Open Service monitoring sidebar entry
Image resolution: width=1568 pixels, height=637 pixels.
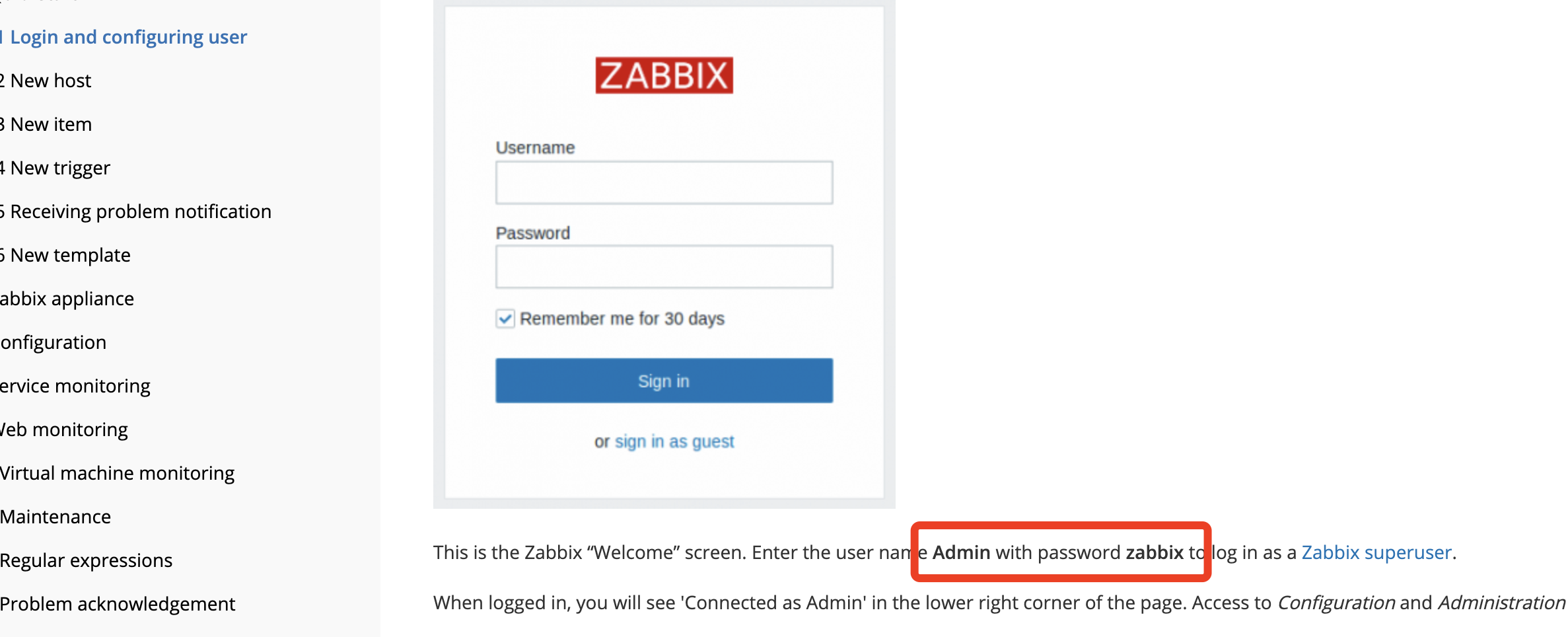(x=75, y=386)
